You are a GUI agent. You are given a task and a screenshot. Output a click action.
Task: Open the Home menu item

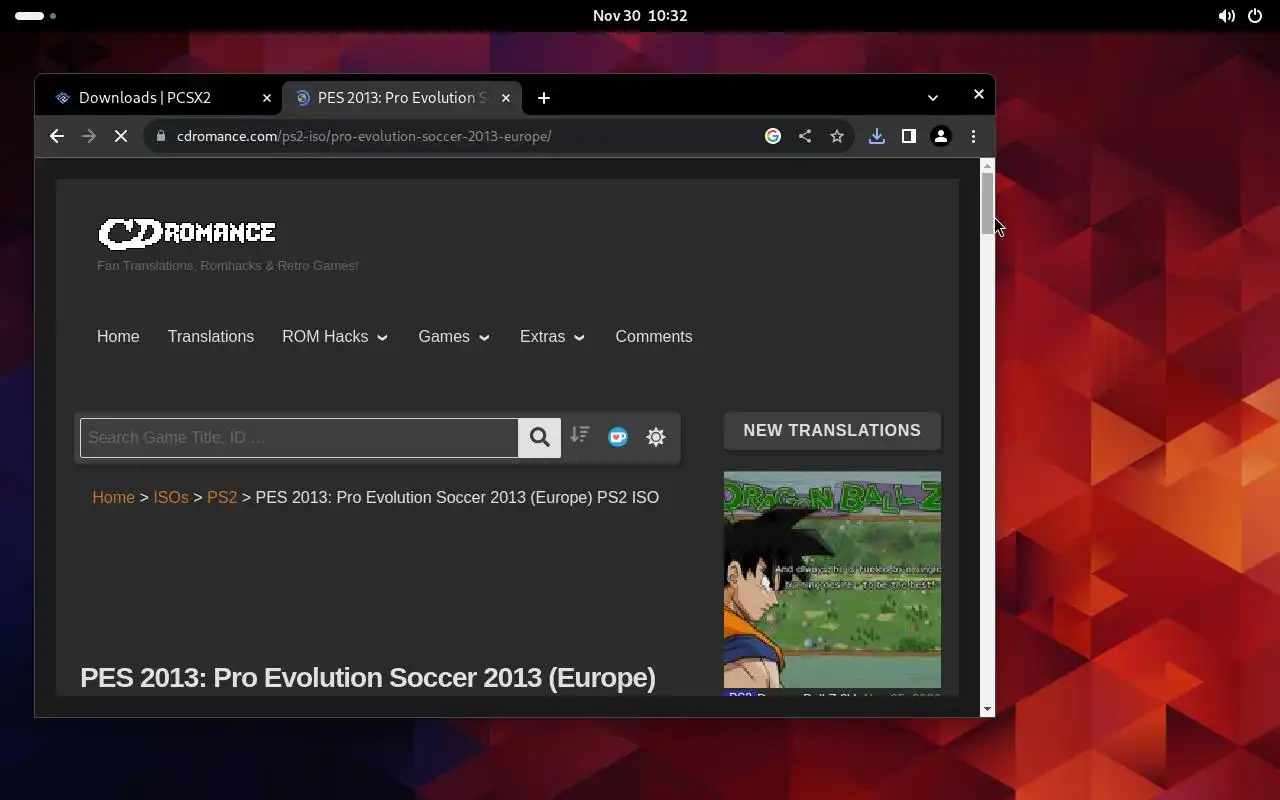click(118, 336)
